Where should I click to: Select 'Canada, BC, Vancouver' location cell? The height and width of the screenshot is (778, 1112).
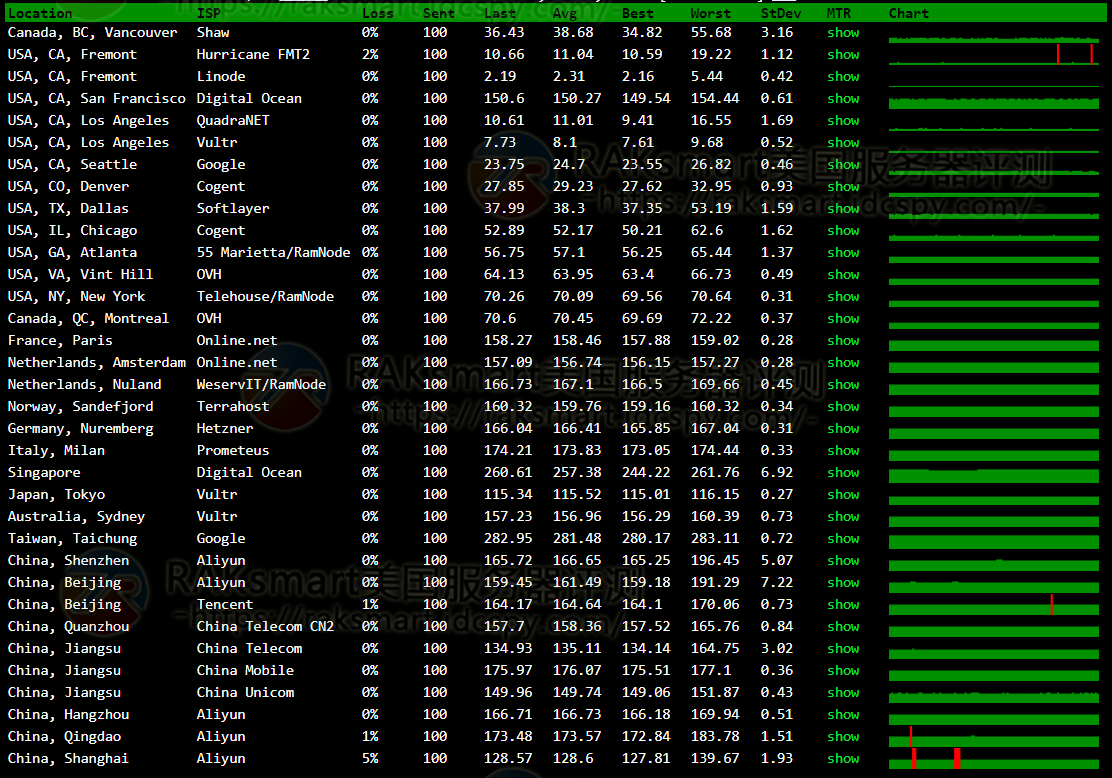92,33
